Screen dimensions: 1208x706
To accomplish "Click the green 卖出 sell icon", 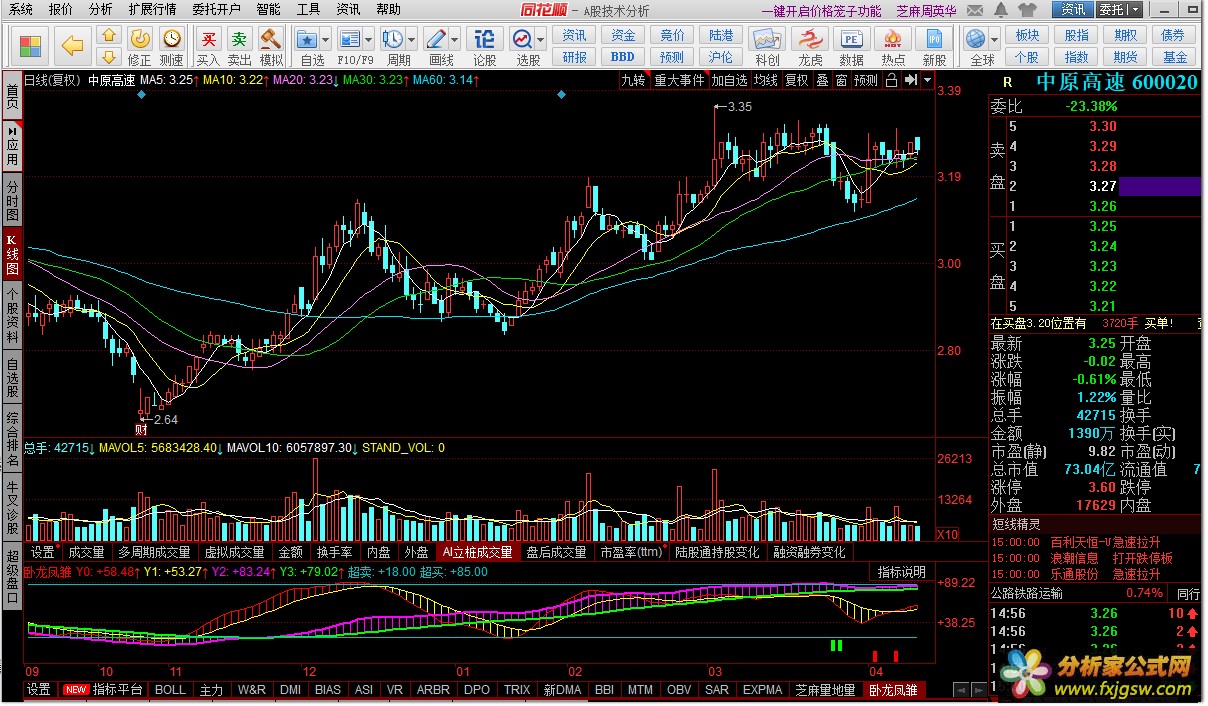I will coord(239,38).
